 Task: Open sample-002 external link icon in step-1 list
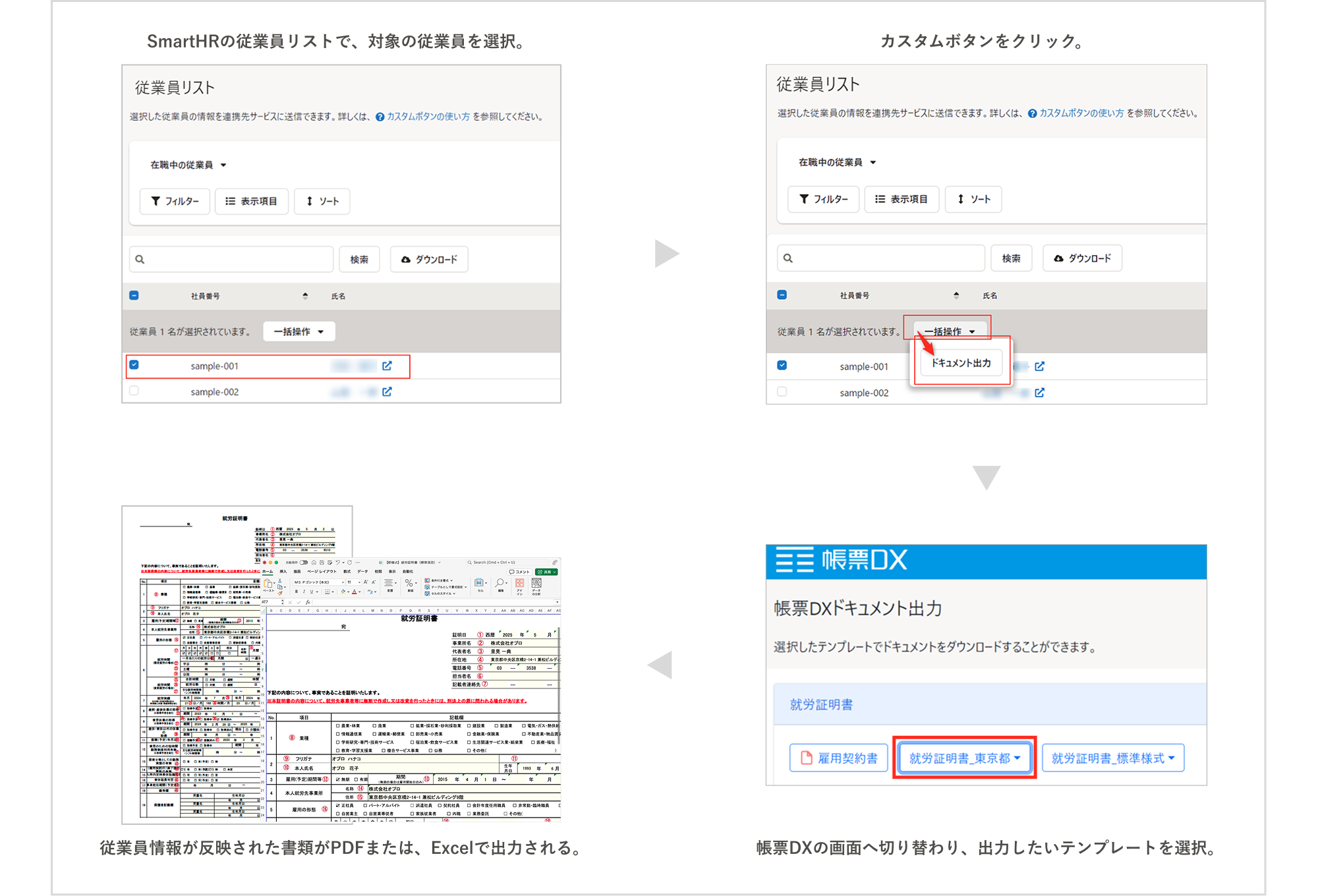(387, 391)
